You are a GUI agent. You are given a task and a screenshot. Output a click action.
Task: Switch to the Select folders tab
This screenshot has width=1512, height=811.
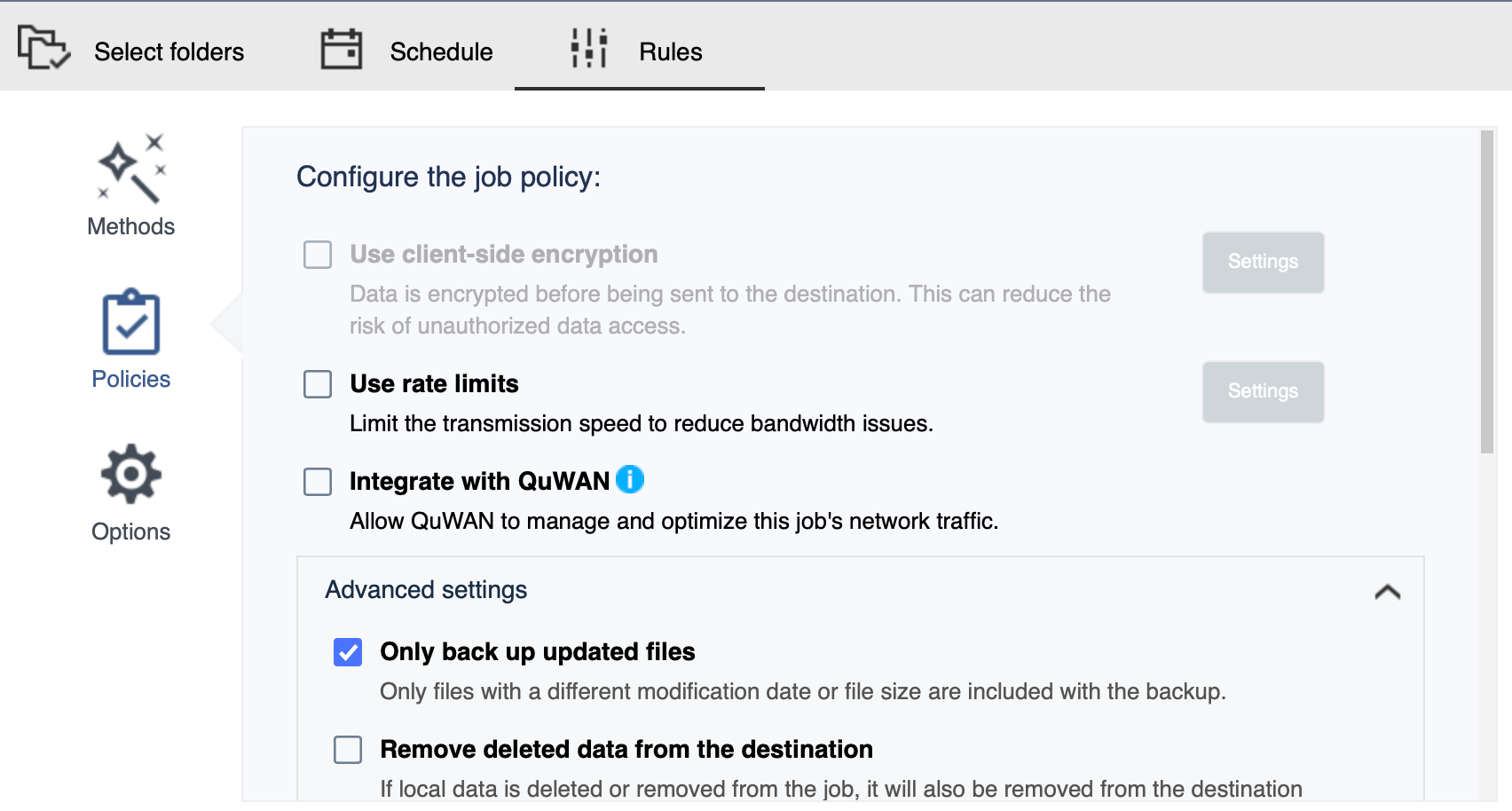click(x=131, y=49)
